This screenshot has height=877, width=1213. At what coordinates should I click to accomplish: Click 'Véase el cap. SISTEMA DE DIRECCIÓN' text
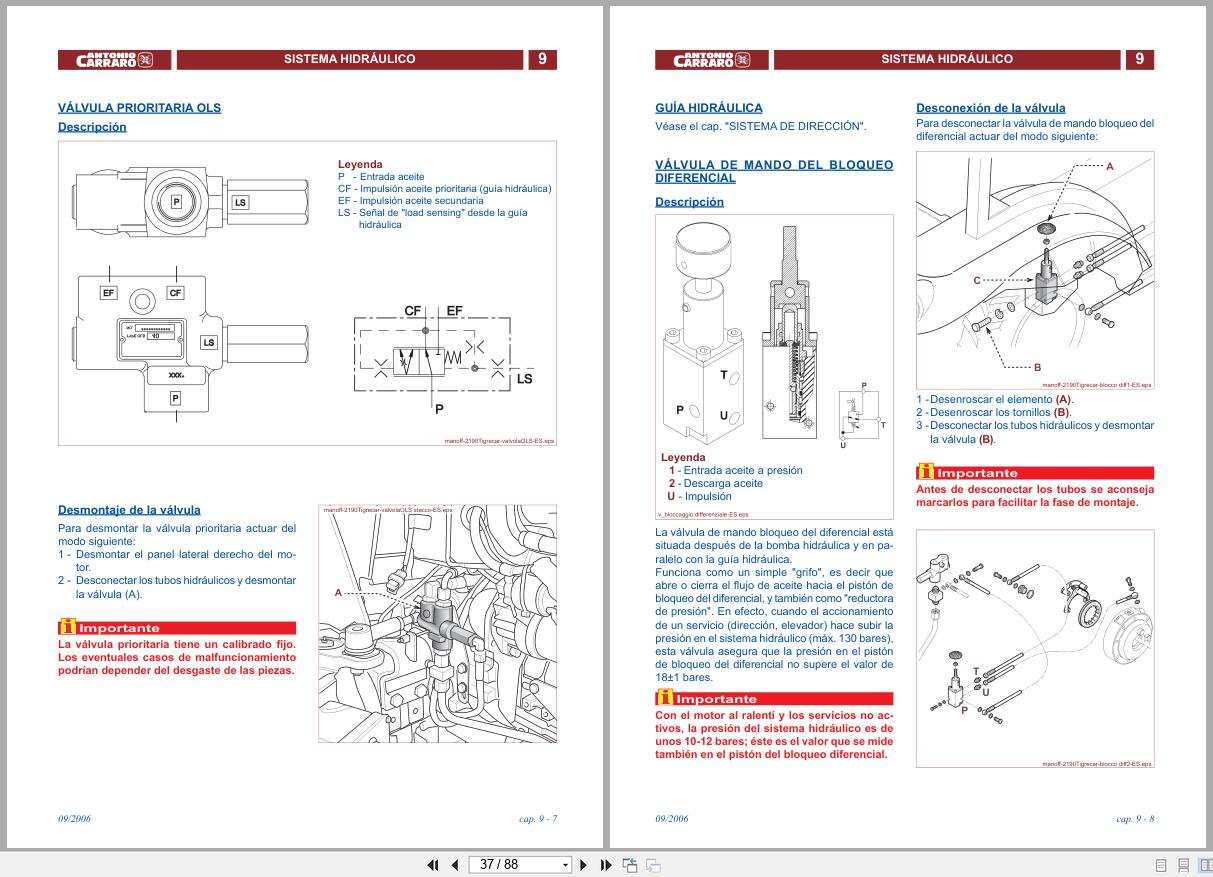(x=760, y=126)
